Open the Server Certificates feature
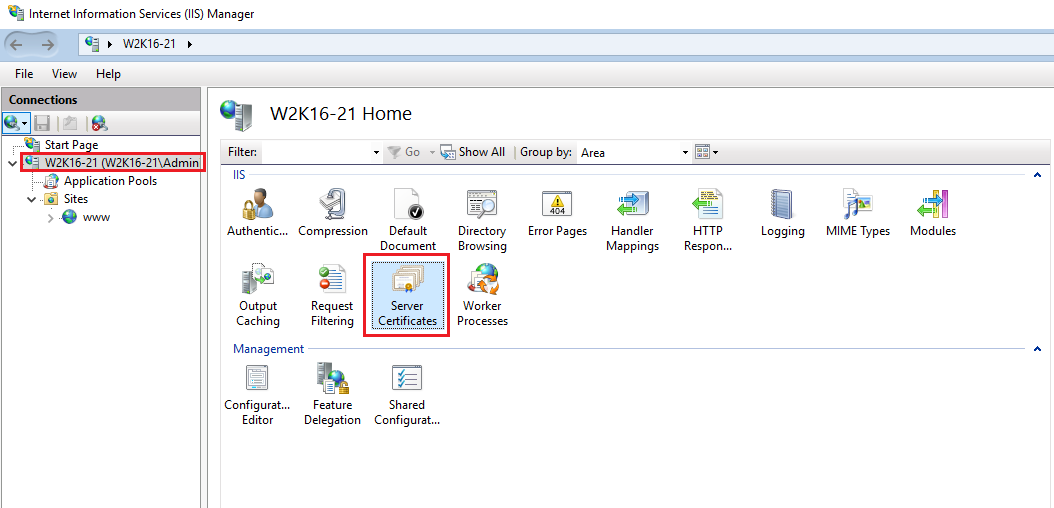 pos(407,296)
